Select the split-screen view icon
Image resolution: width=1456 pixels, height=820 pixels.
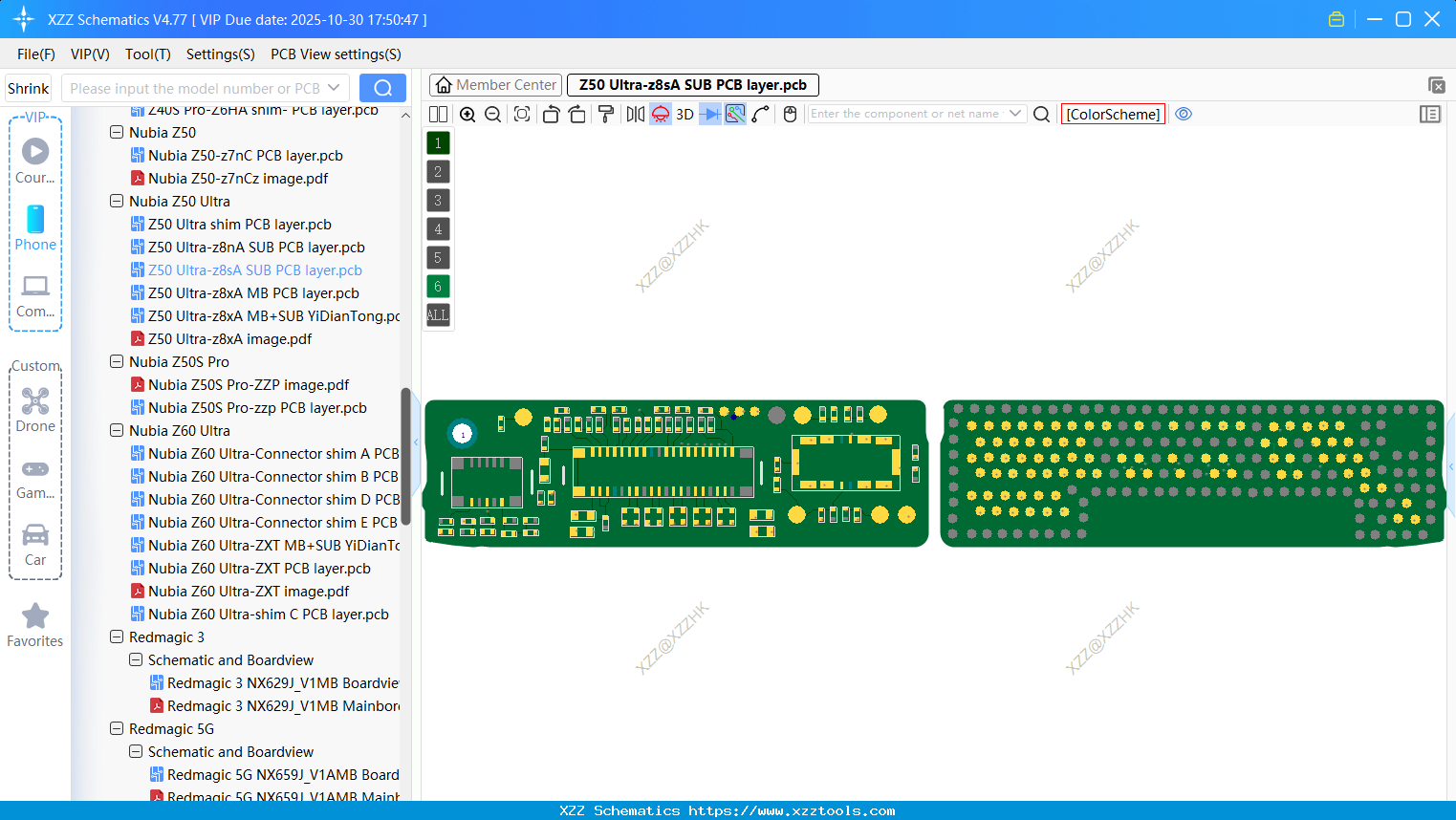(438, 114)
